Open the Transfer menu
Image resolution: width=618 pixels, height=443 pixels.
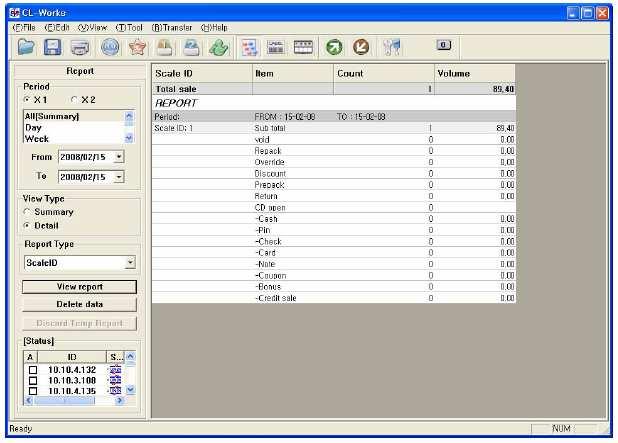click(x=172, y=28)
